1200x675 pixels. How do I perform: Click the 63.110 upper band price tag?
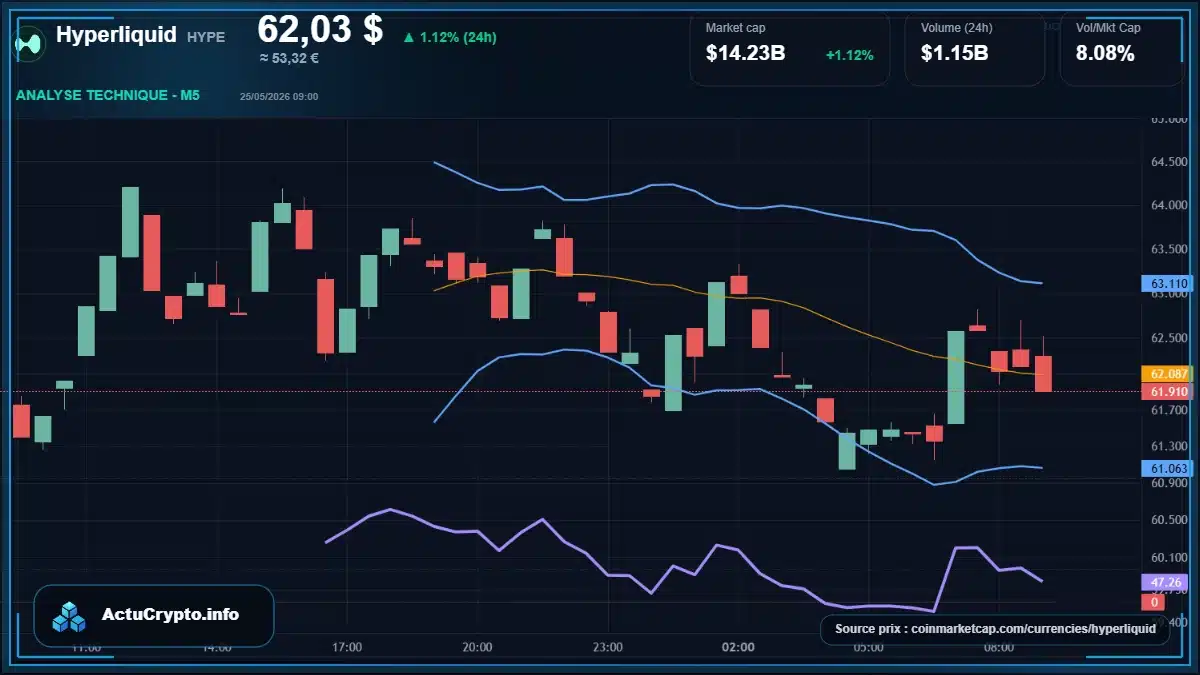(x=1169, y=284)
